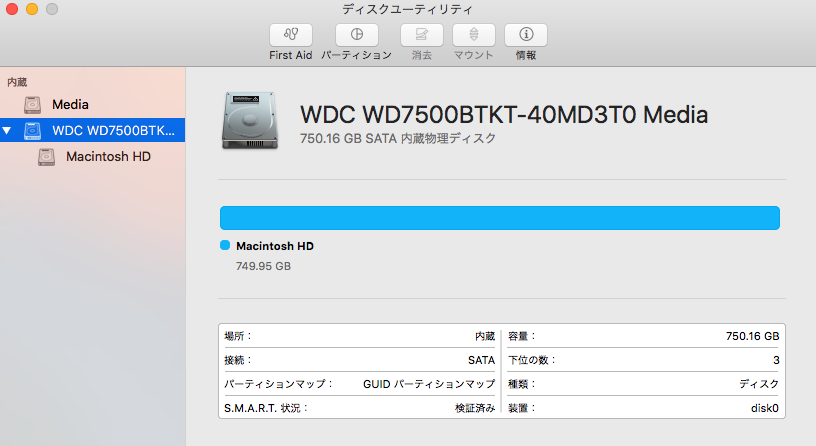Screen dimensions: 816x446
Task: Click the ディスクユーティリティ window title
Action: click(407, 9)
